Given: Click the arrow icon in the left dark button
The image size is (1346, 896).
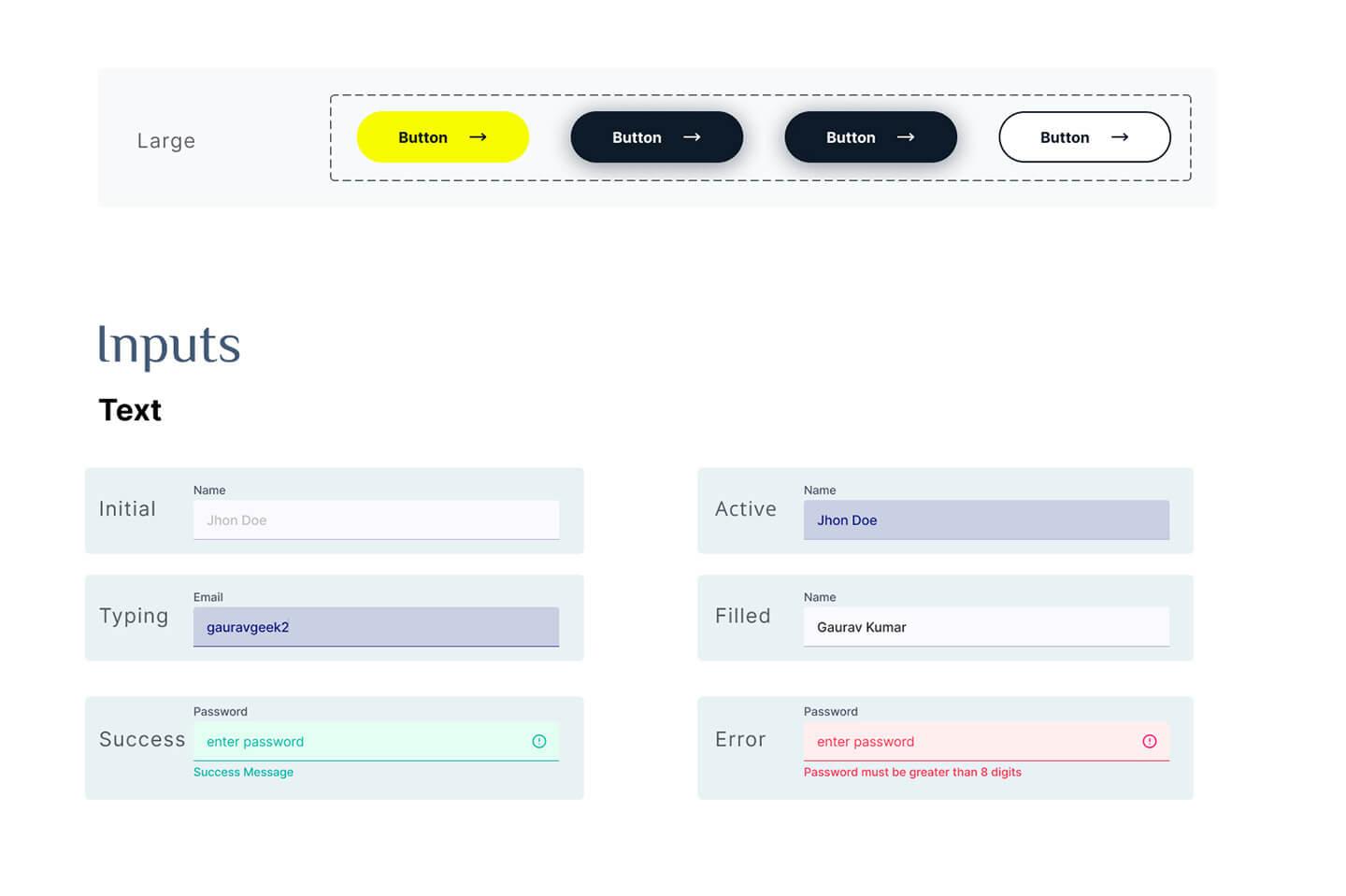Looking at the screenshot, I should (692, 137).
